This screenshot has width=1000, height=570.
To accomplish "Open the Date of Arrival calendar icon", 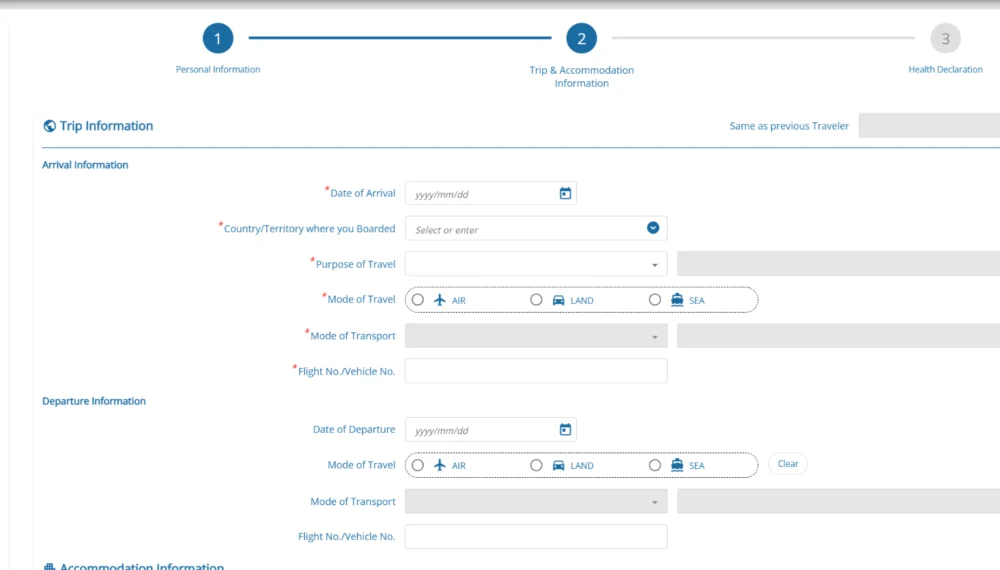I will [x=565, y=193].
